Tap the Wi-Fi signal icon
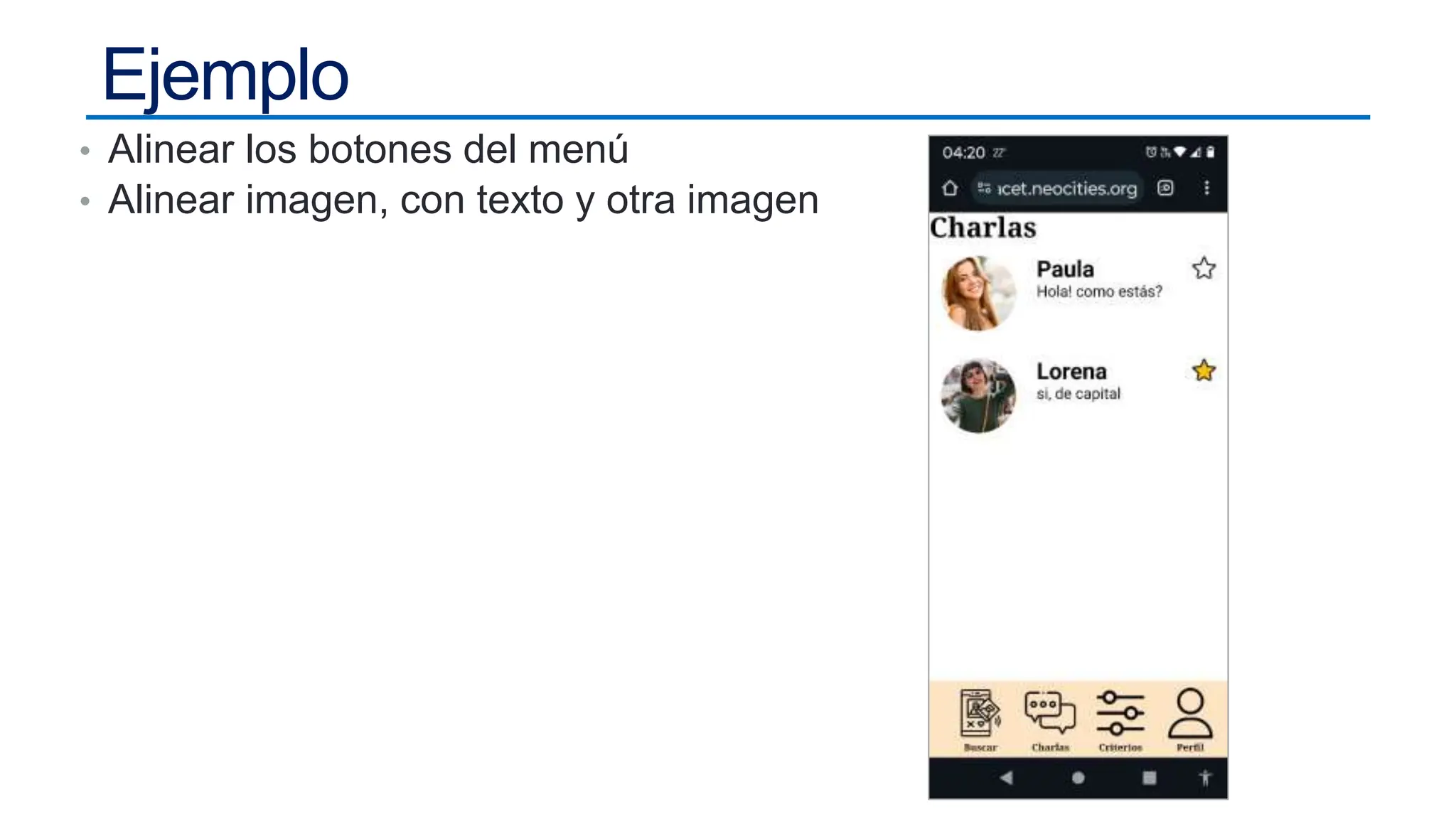Image resolution: width=1456 pixels, height=819 pixels. coord(1180,152)
